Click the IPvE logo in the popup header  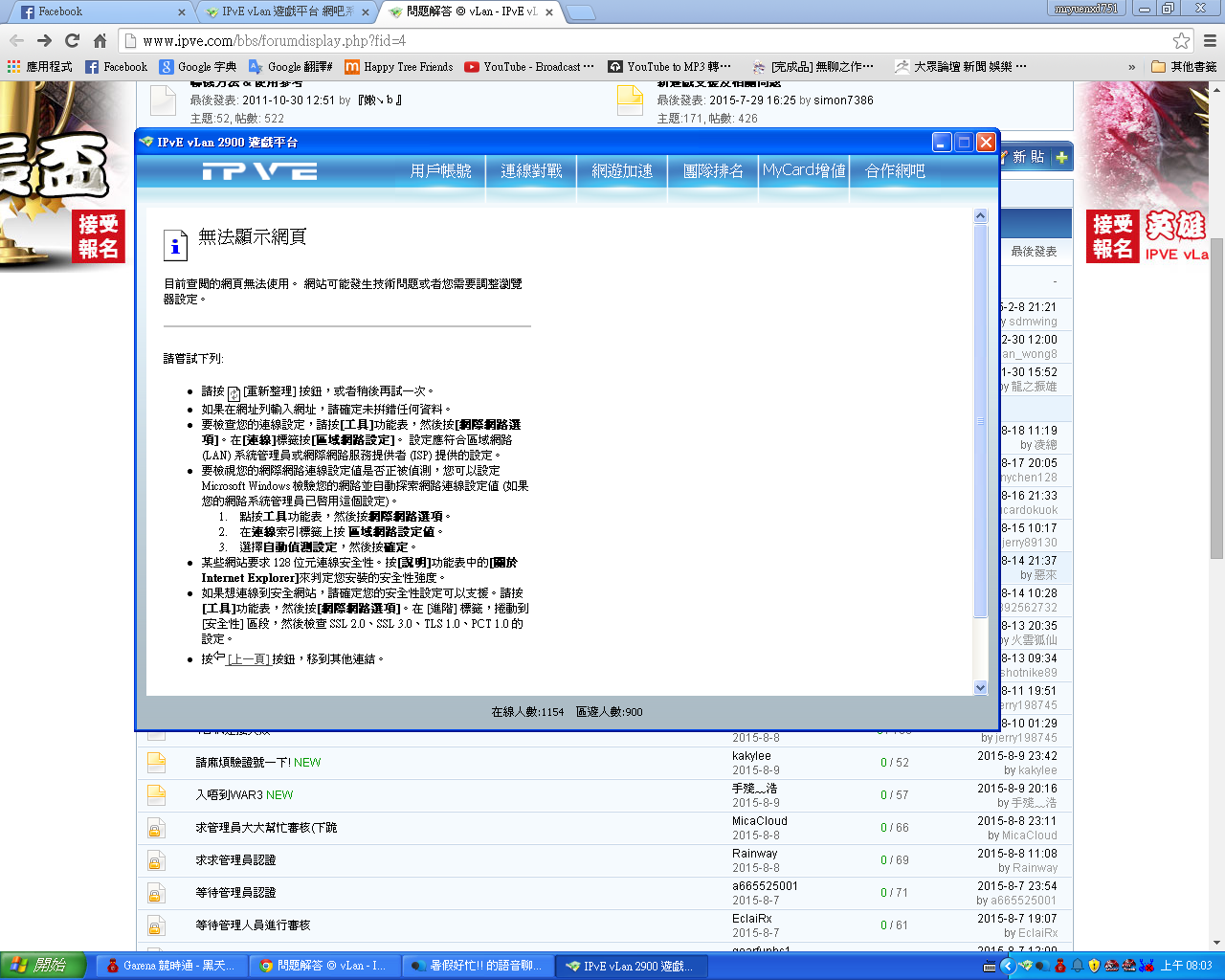[x=257, y=172]
